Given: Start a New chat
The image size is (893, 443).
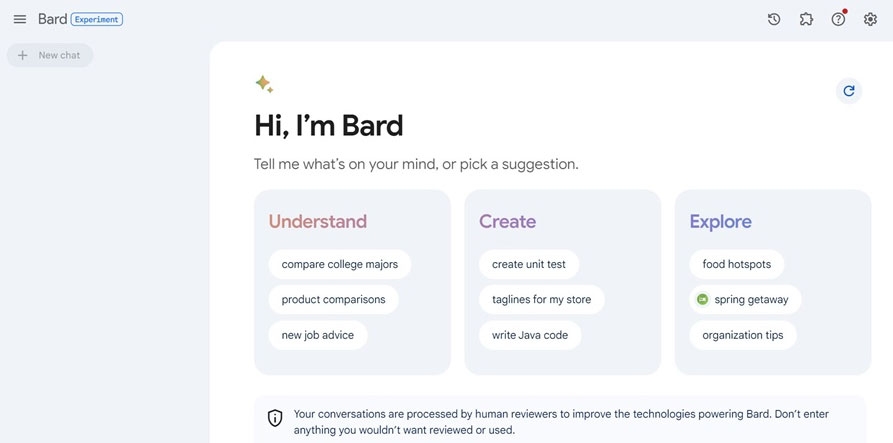Looking at the screenshot, I should [x=50, y=55].
